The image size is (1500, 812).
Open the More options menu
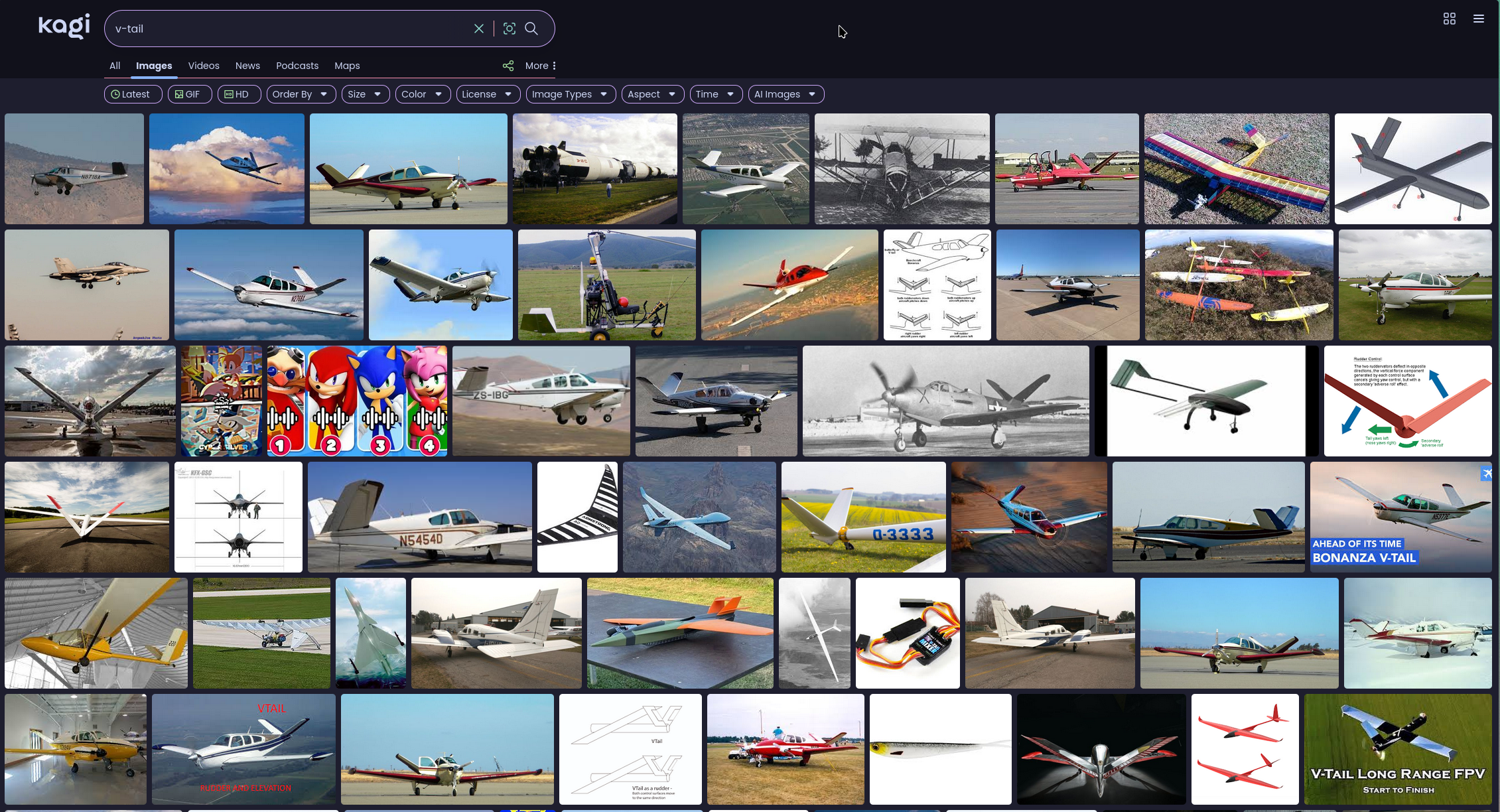[541, 66]
